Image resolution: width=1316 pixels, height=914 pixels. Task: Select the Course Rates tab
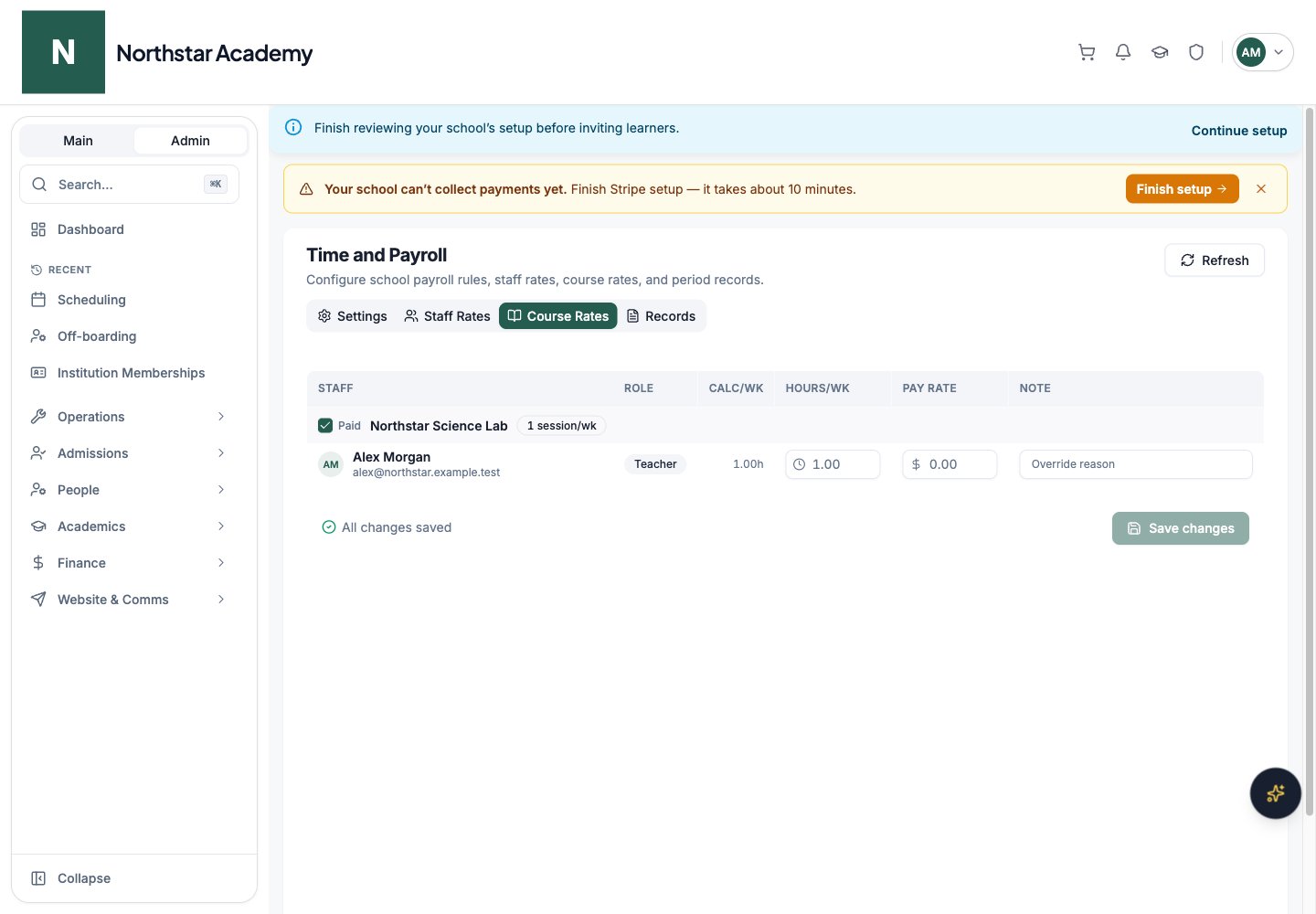[558, 316]
